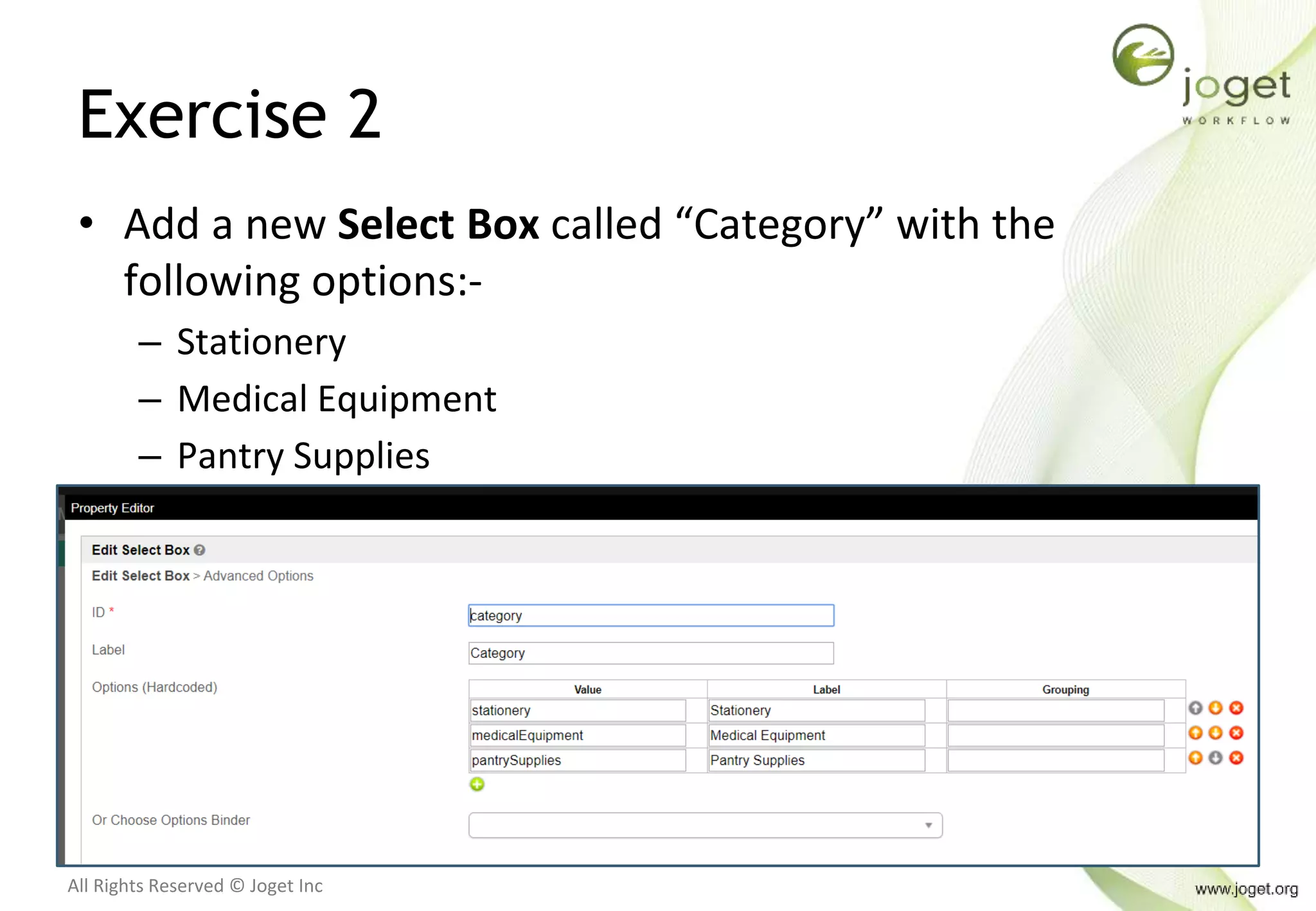Focus the Label field containing Category
Image resolution: width=1316 pixels, height=911 pixels.
651,653
